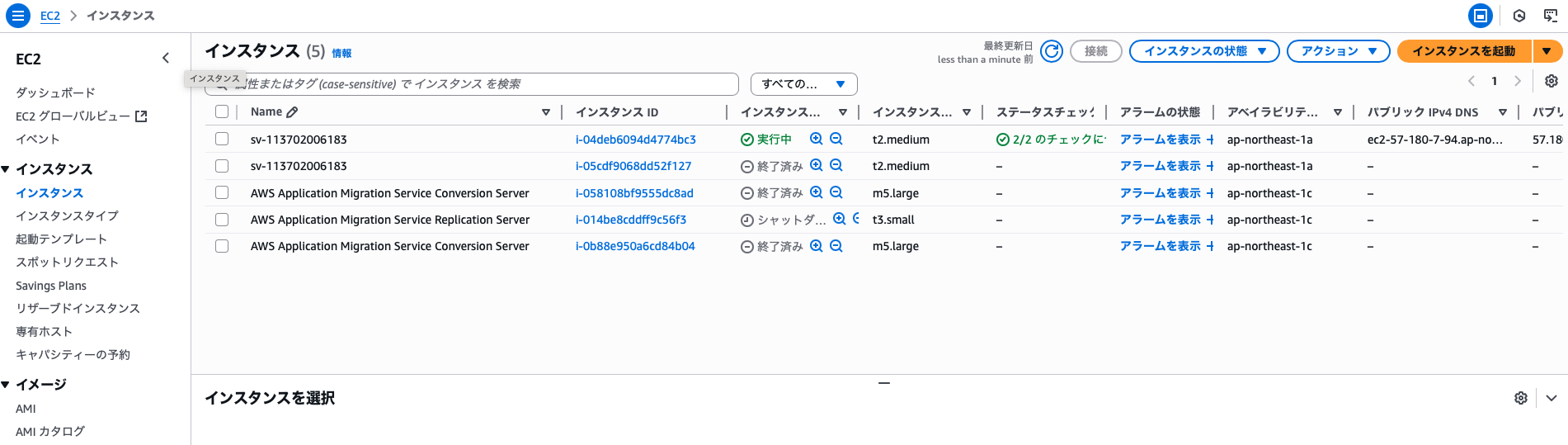Click zoom-in icon for i-0b88e950a6cd84b04 row

(817, 245)
